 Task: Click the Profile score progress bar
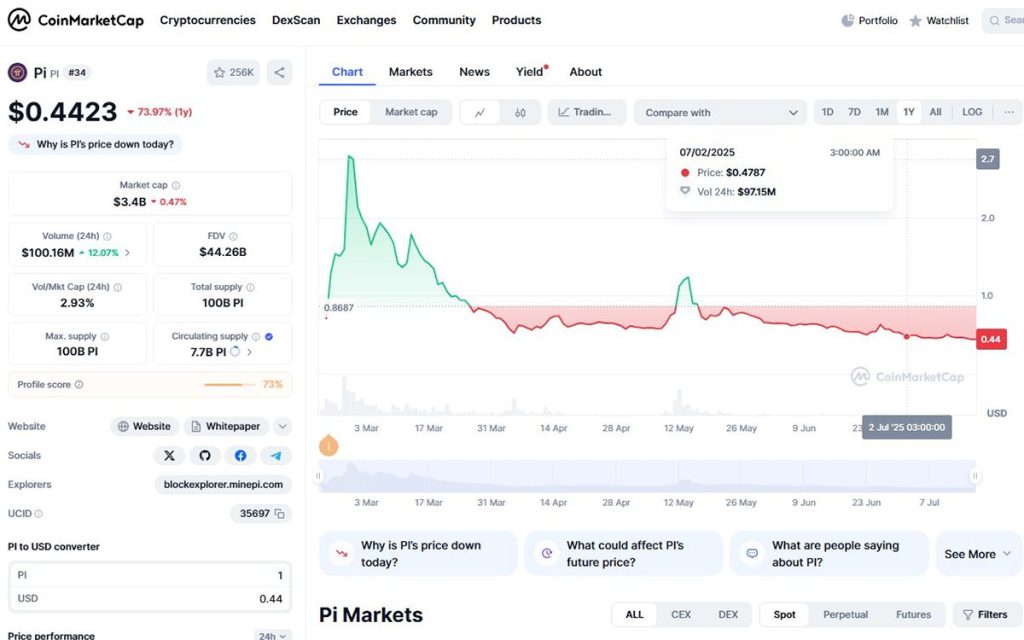(229, 385)
